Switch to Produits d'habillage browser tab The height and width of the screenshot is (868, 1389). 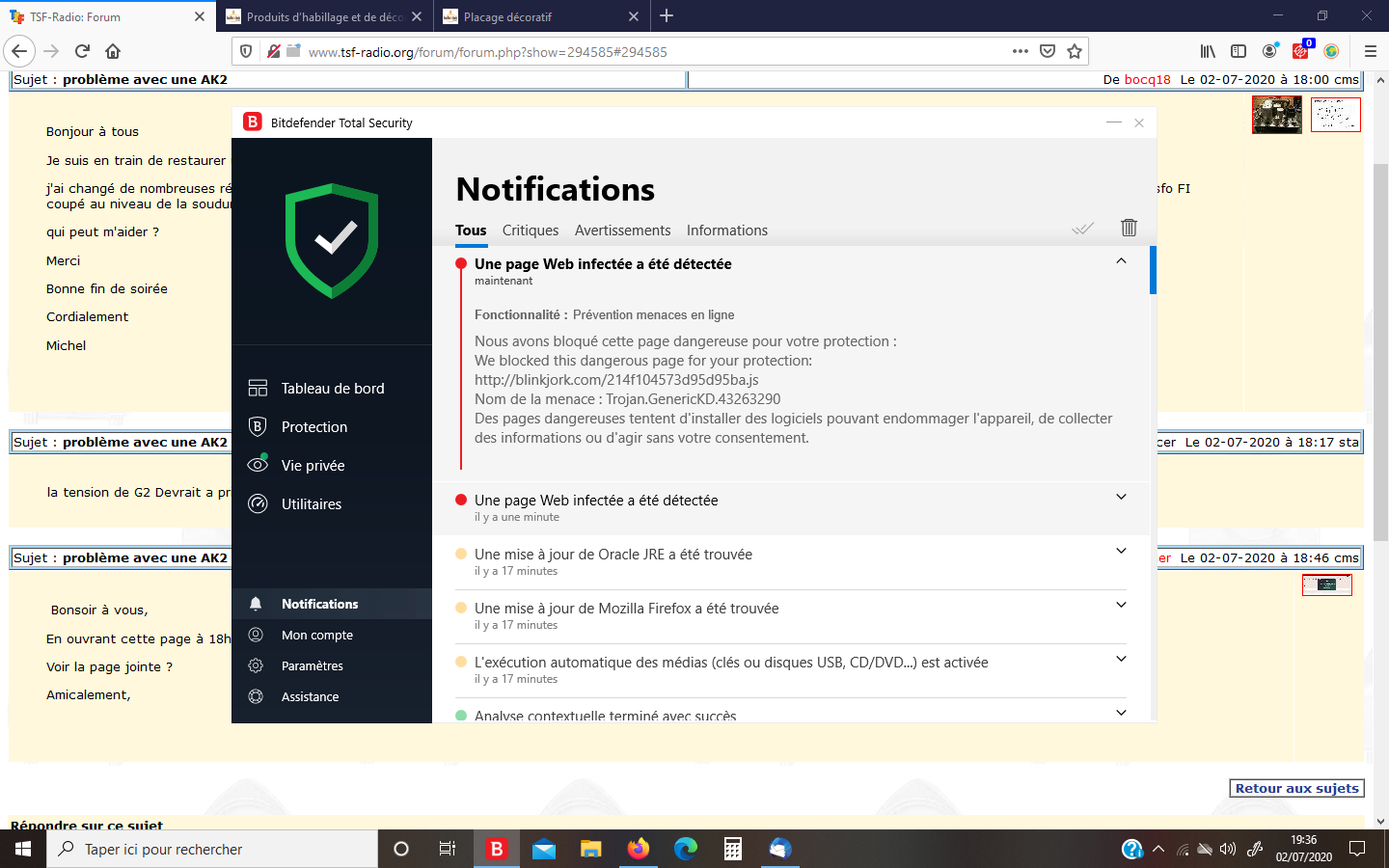pyautogui.click(x=325, y=16)
